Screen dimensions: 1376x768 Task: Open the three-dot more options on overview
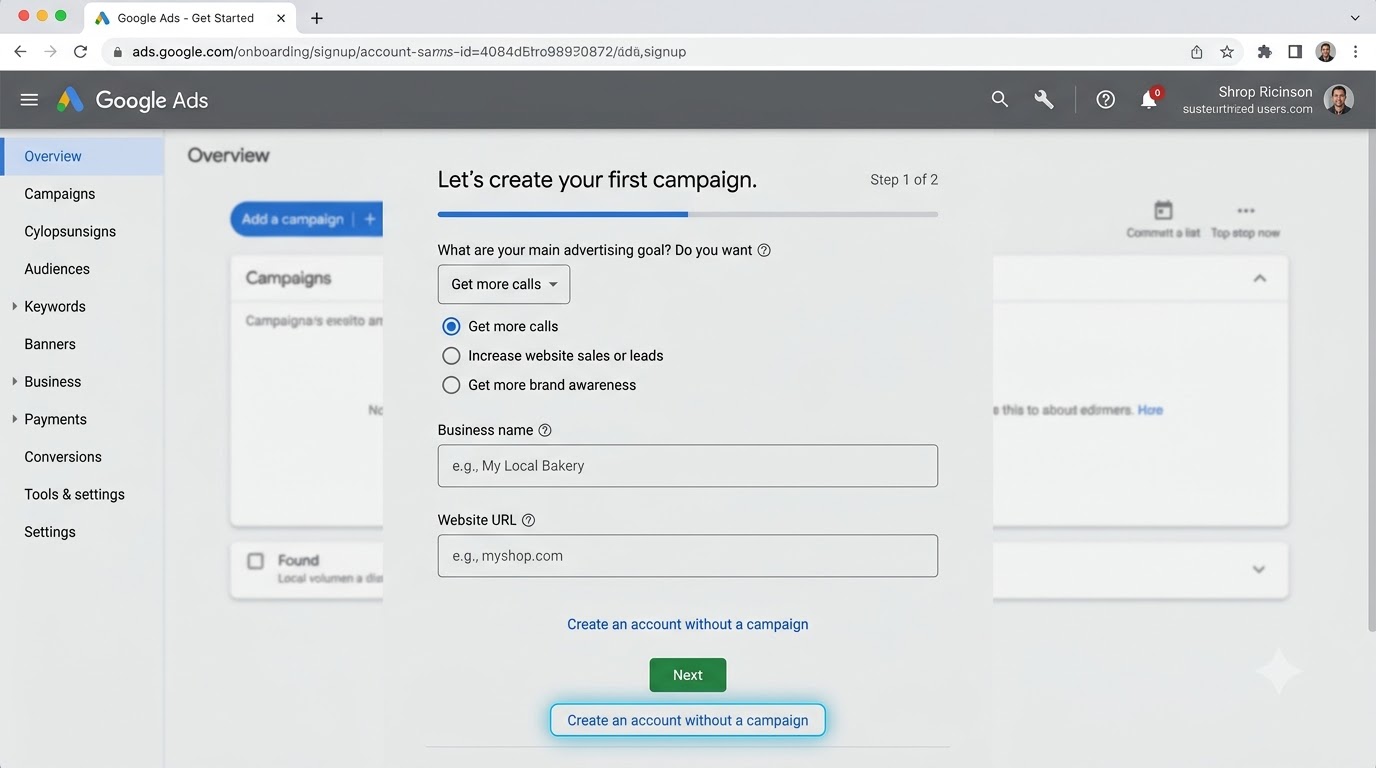pyautogui.click(x=1245, y=211)
